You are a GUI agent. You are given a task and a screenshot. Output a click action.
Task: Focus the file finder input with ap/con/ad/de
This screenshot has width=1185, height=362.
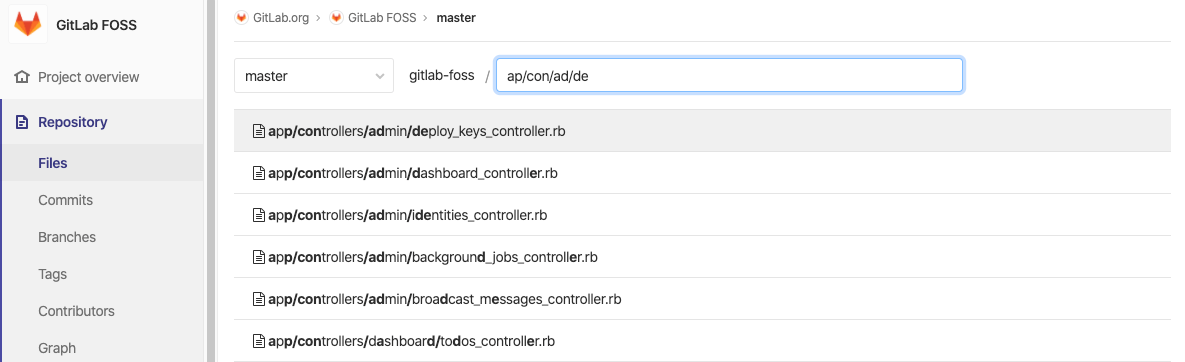coord(729,76)
